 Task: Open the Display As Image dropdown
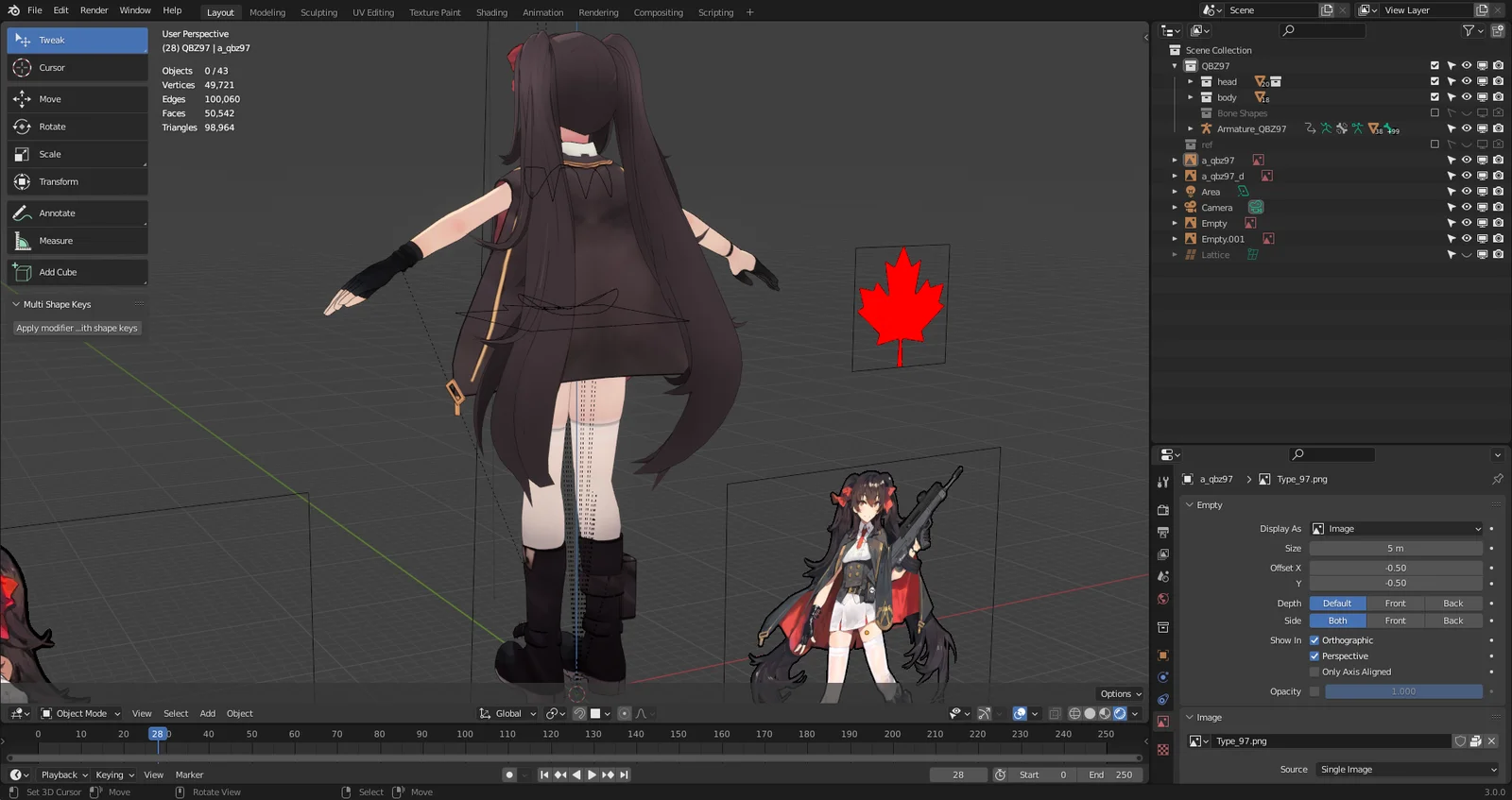tap(1396, 529)
